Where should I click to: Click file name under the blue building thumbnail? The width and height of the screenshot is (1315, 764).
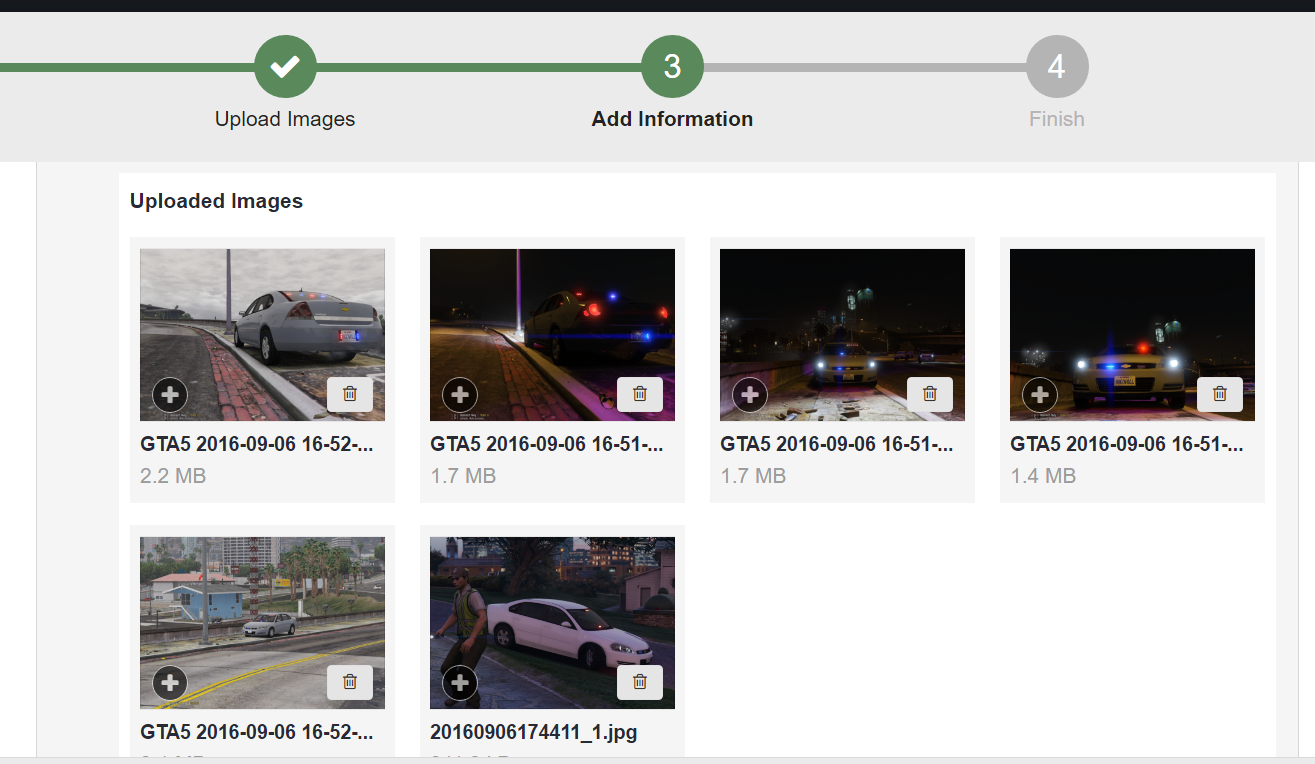click(257, 733)
